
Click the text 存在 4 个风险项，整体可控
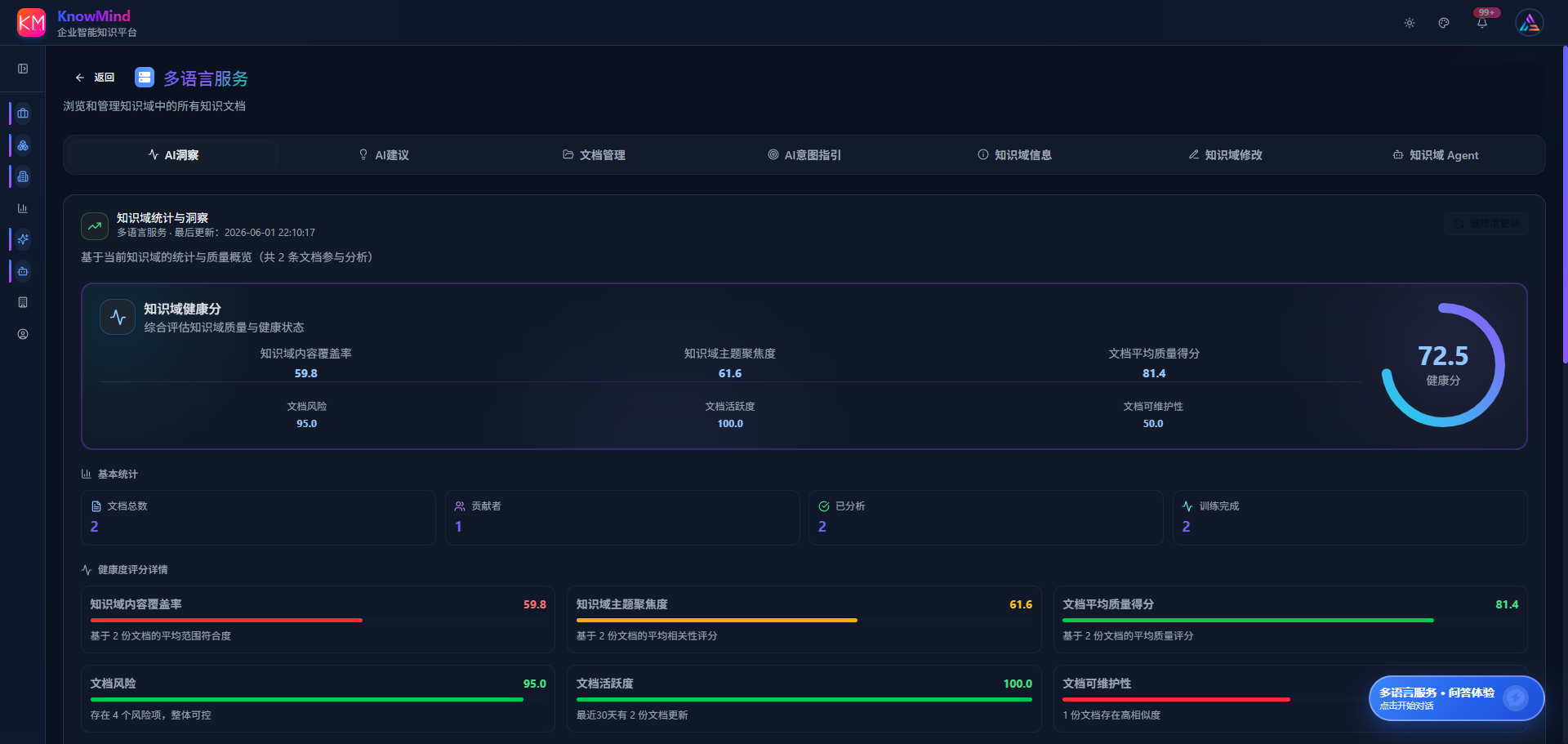click(x=151, y=715)
